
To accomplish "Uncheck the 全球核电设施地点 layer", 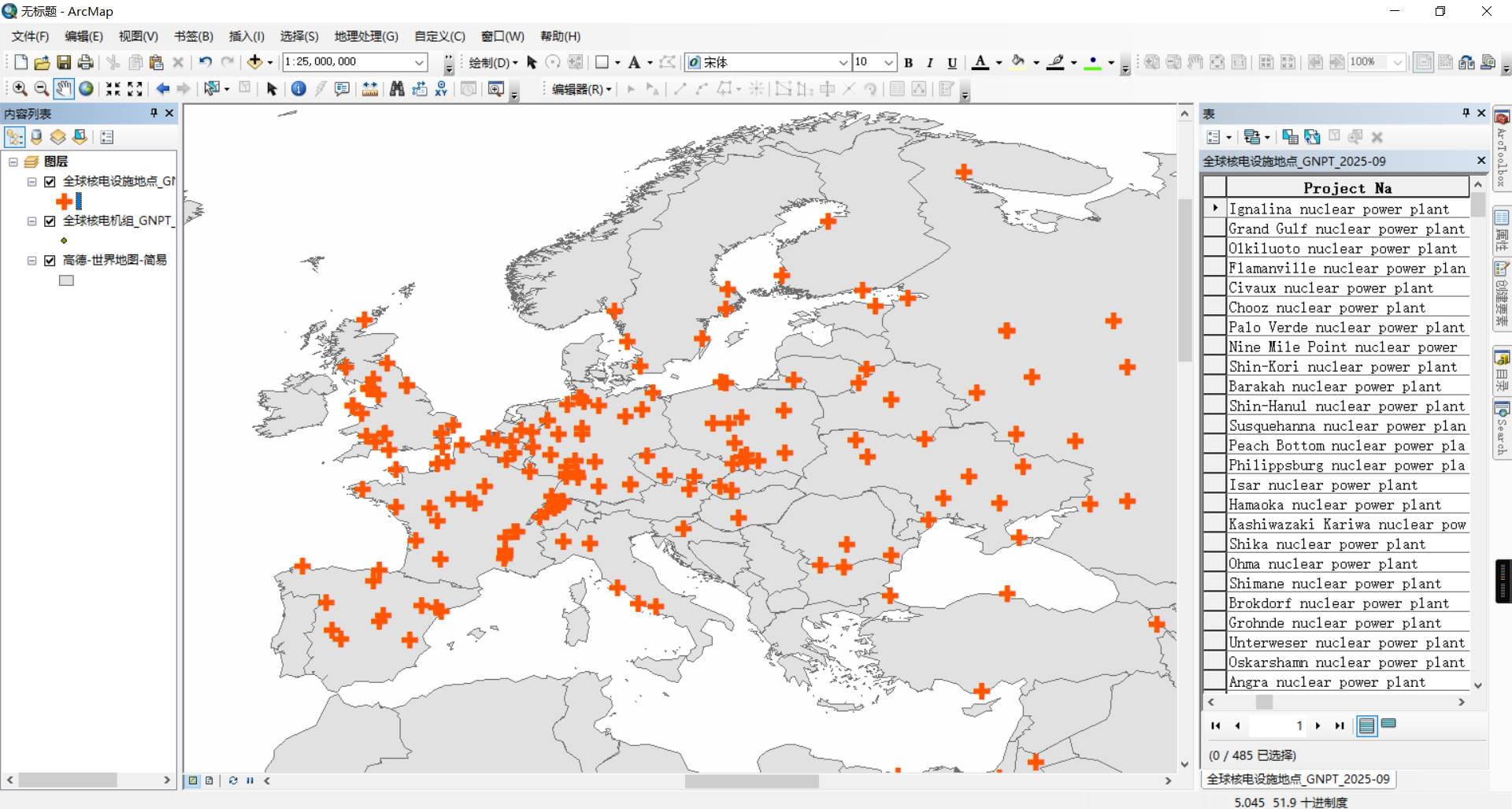I will pos(50,182).
